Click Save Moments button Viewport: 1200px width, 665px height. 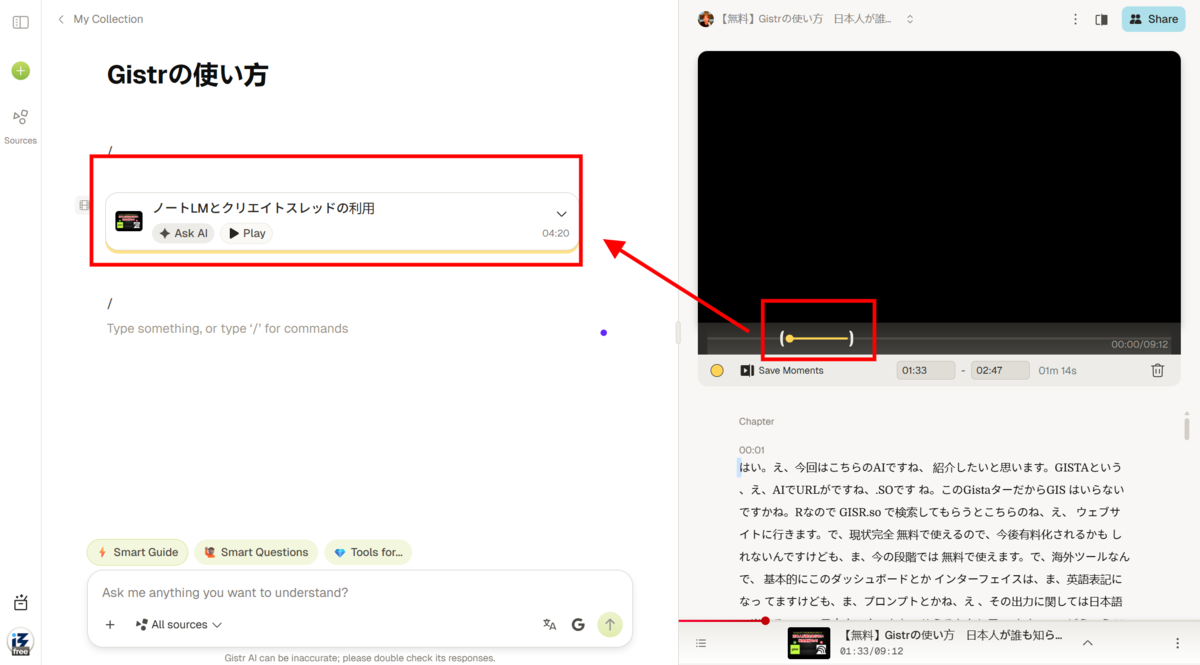(782, 370)
